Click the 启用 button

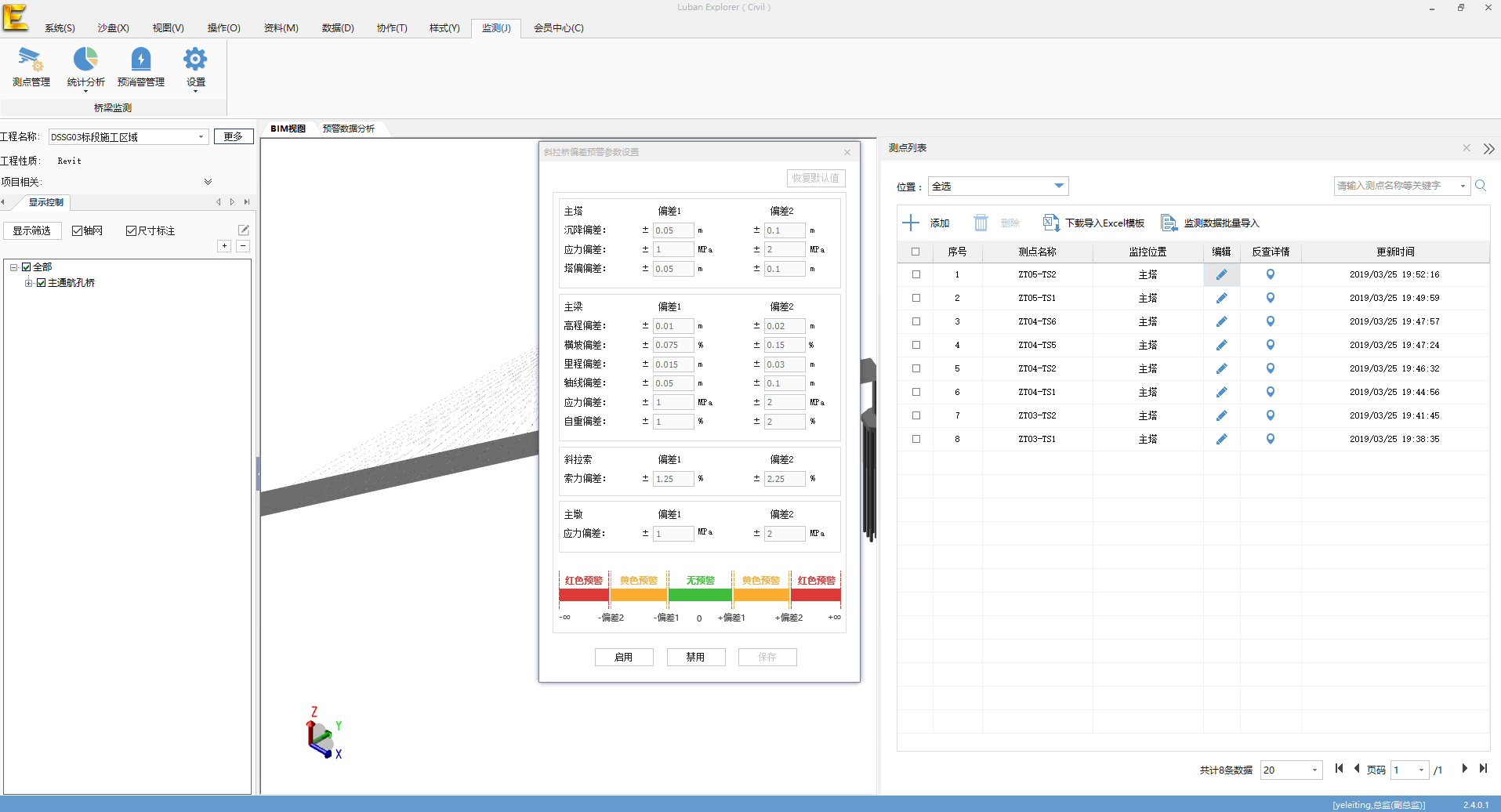624,657
